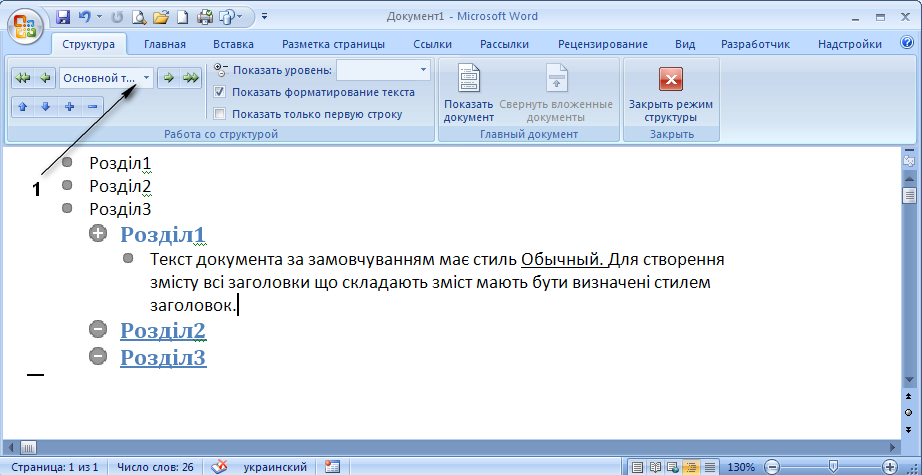This screenshot has width=922, height=475.
Task: Expand selected item with blue plus button
Action: coord(69,107)
